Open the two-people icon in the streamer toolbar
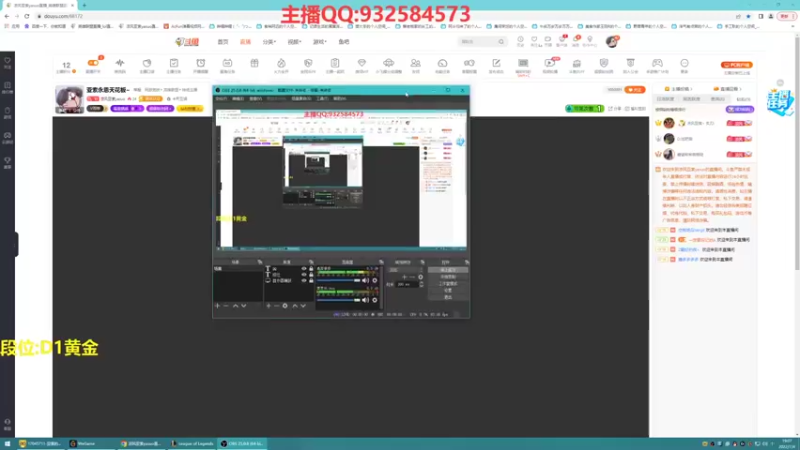This screenshot has width=800, height=450. coord(415,63)
